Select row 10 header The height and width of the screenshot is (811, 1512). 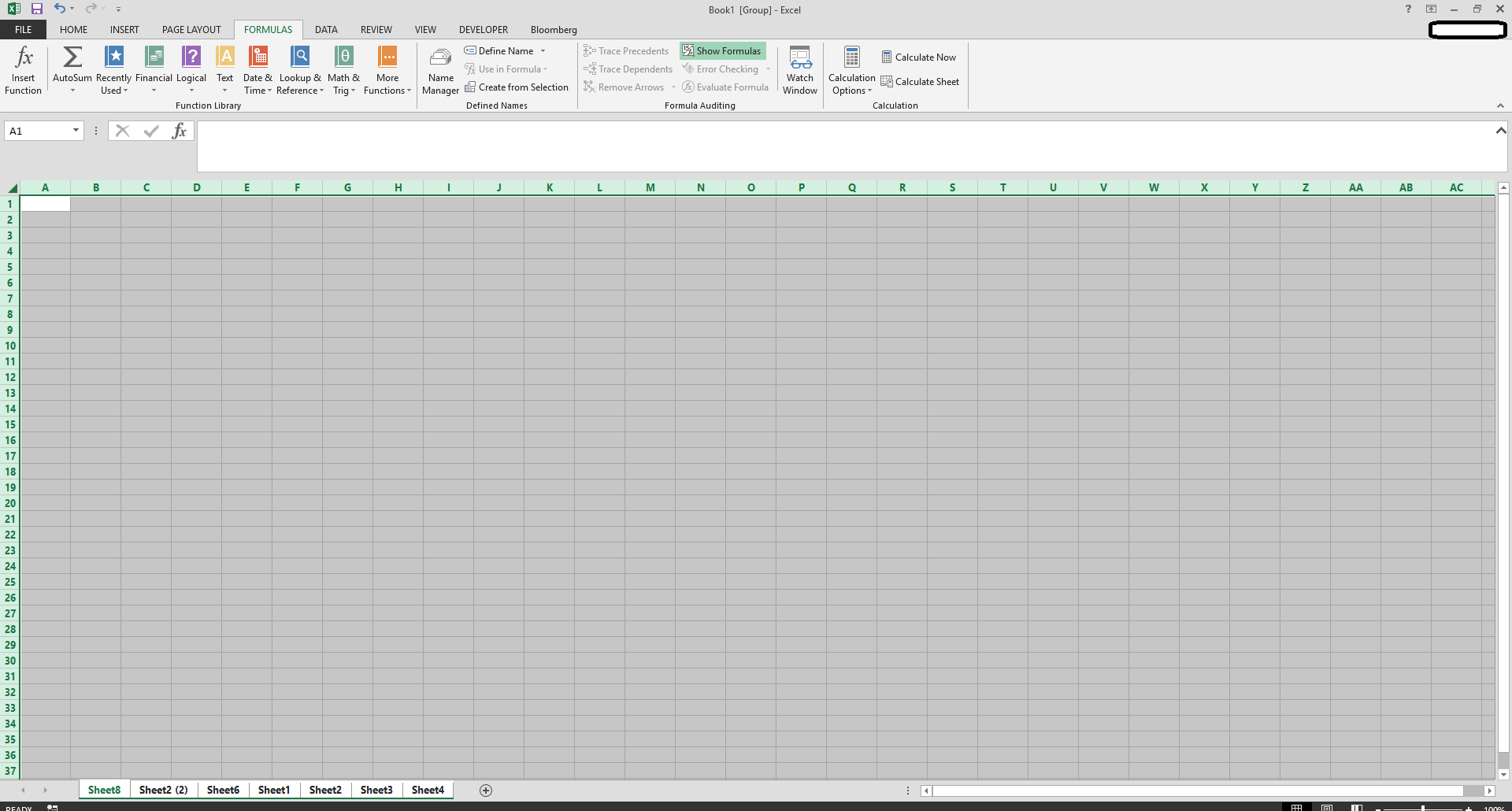pos(10,346)
